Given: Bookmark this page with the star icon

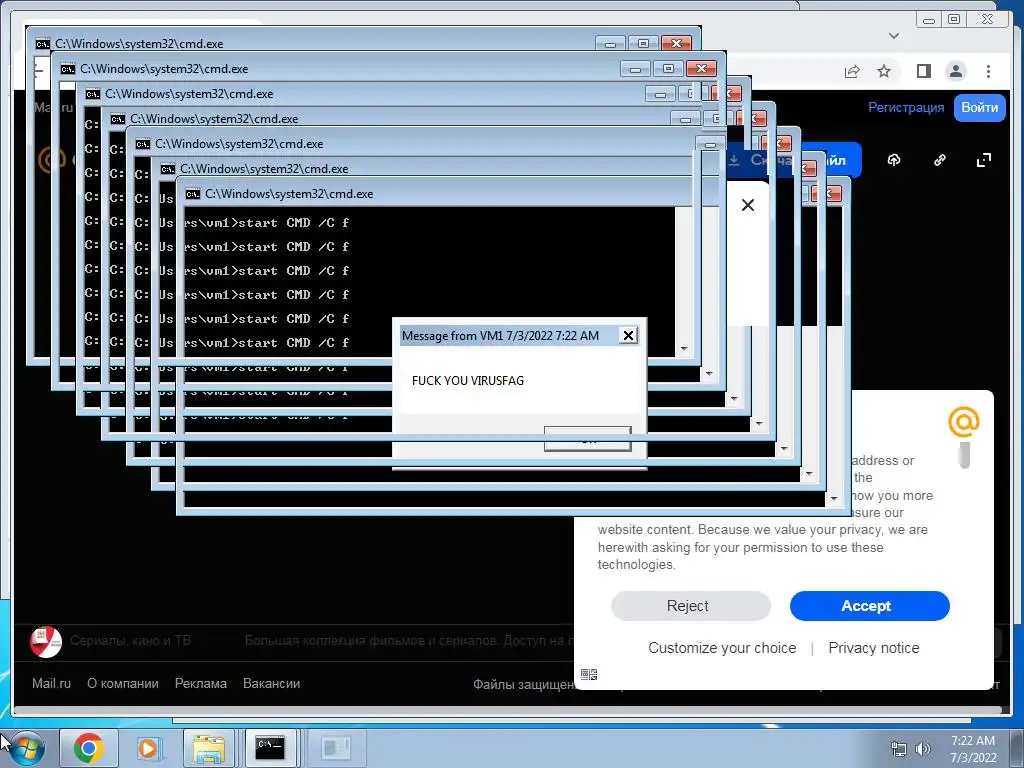Looking at the screenshot, I should tap(884, 71).
